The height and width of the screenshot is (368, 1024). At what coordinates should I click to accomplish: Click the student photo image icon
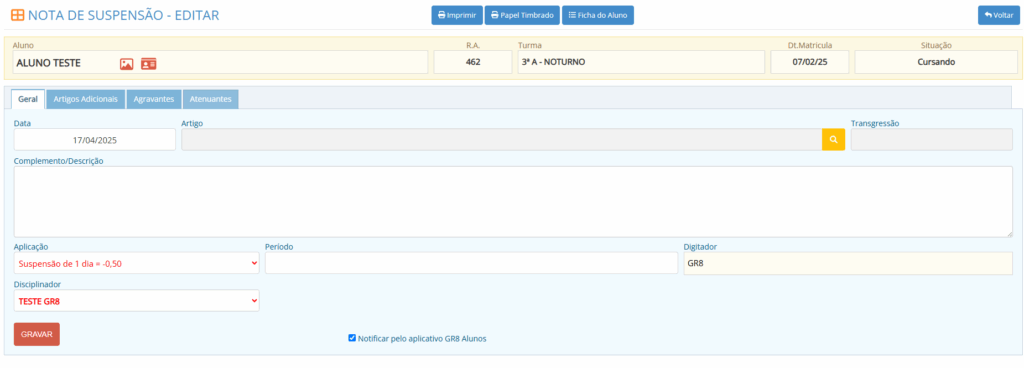click(126, 63)
